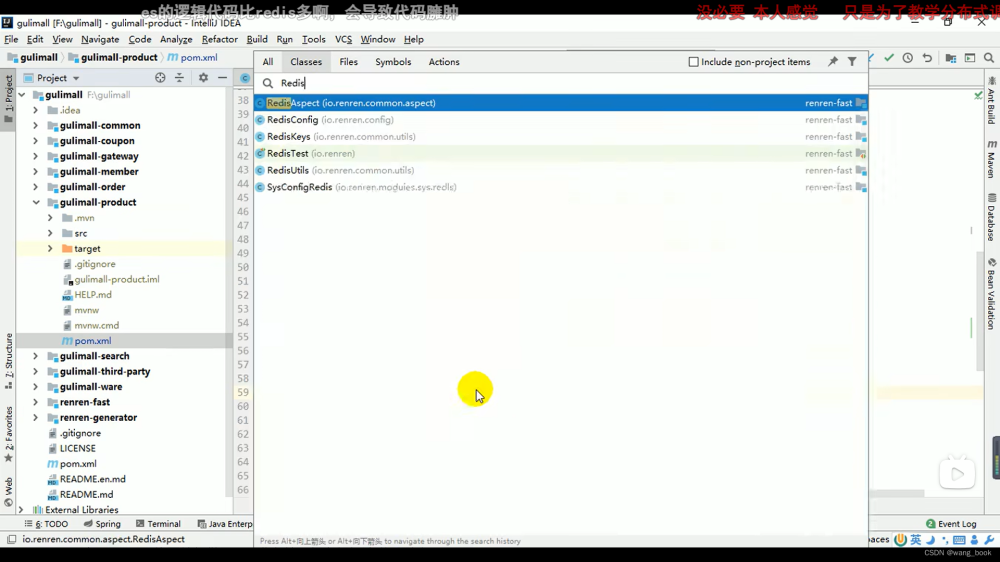Click the input method 英 tray icon
The width and height of the screenshot is (1000, 562).
point(916,540)
